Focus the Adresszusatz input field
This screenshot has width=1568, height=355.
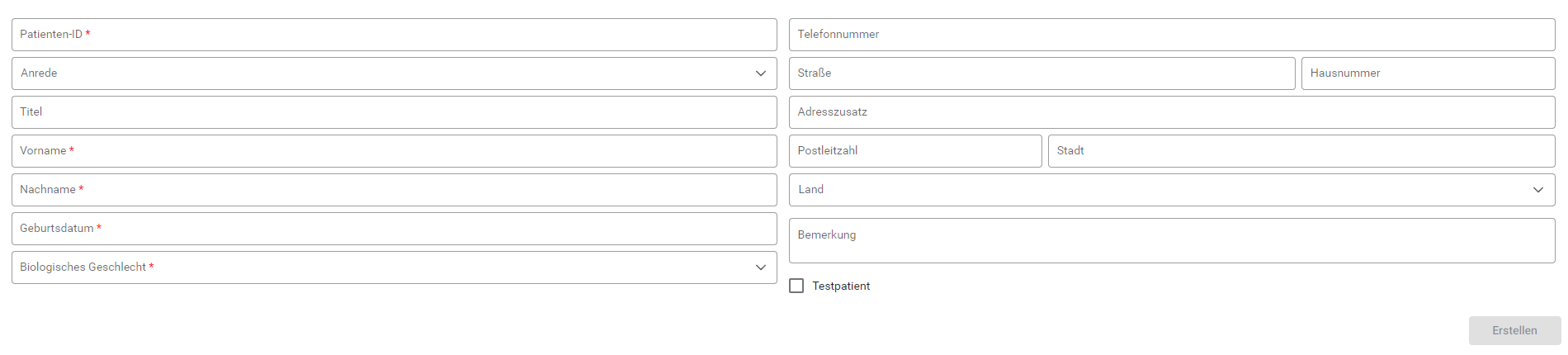tap(1171, 112)
